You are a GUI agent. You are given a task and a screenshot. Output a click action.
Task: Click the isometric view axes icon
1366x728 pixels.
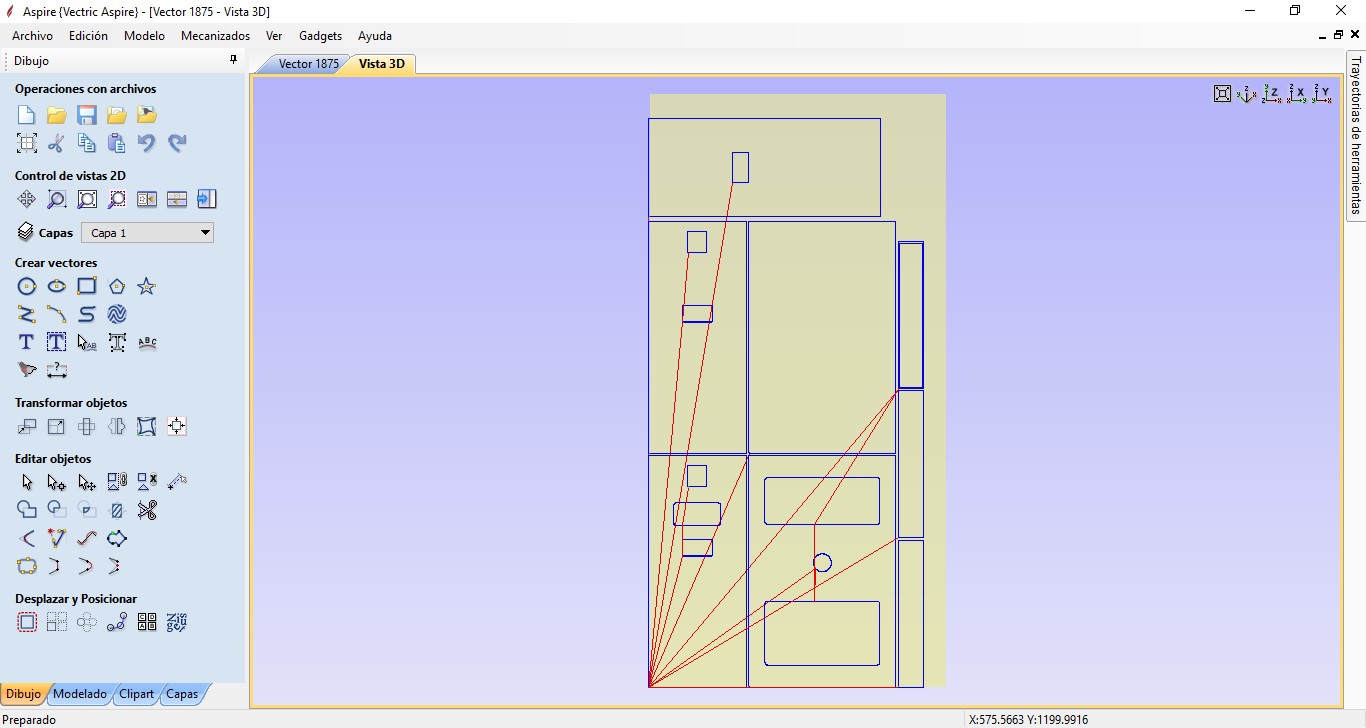(x=1247, y=94)
